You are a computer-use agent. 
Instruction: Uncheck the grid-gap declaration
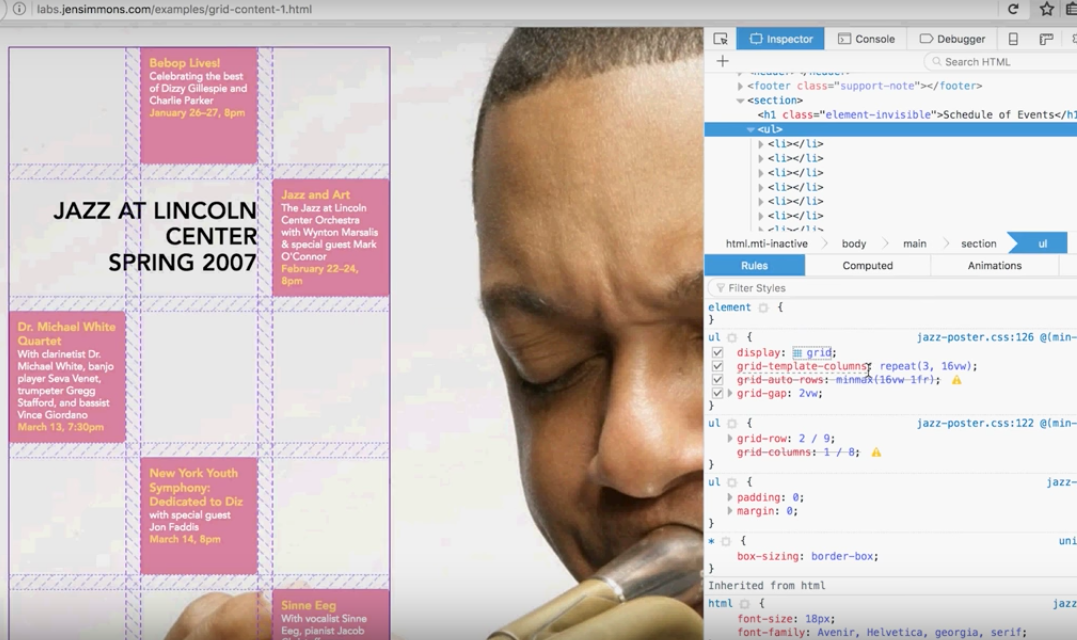coord(717,393)
